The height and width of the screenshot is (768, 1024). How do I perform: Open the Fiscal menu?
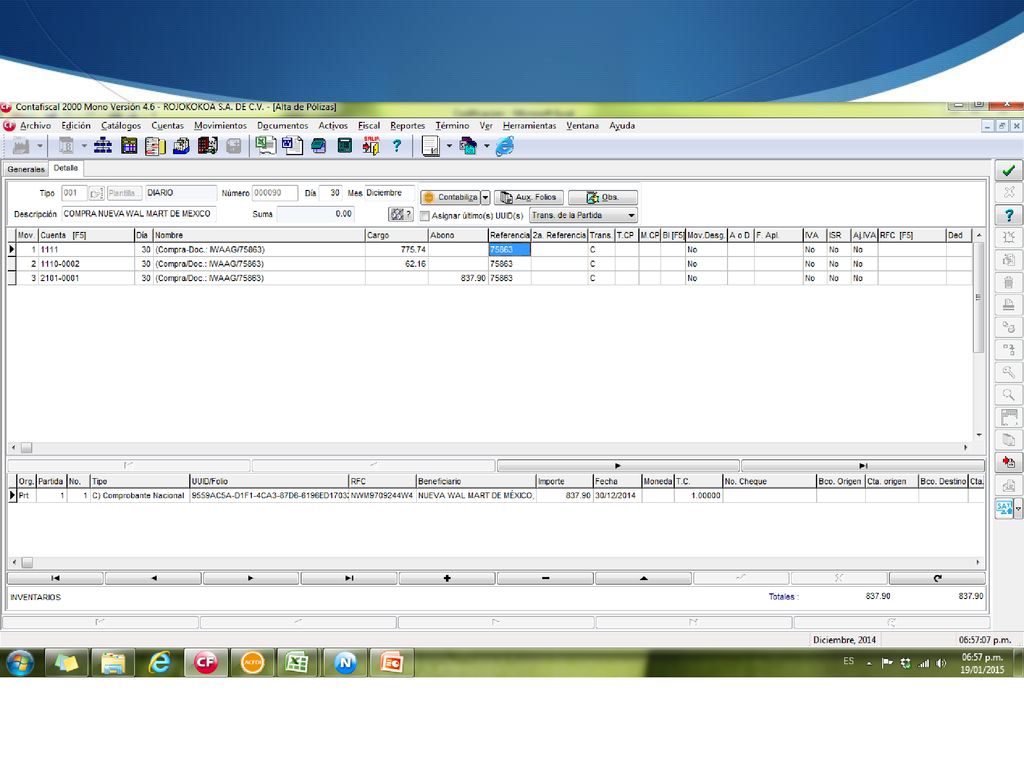point(369,125)
